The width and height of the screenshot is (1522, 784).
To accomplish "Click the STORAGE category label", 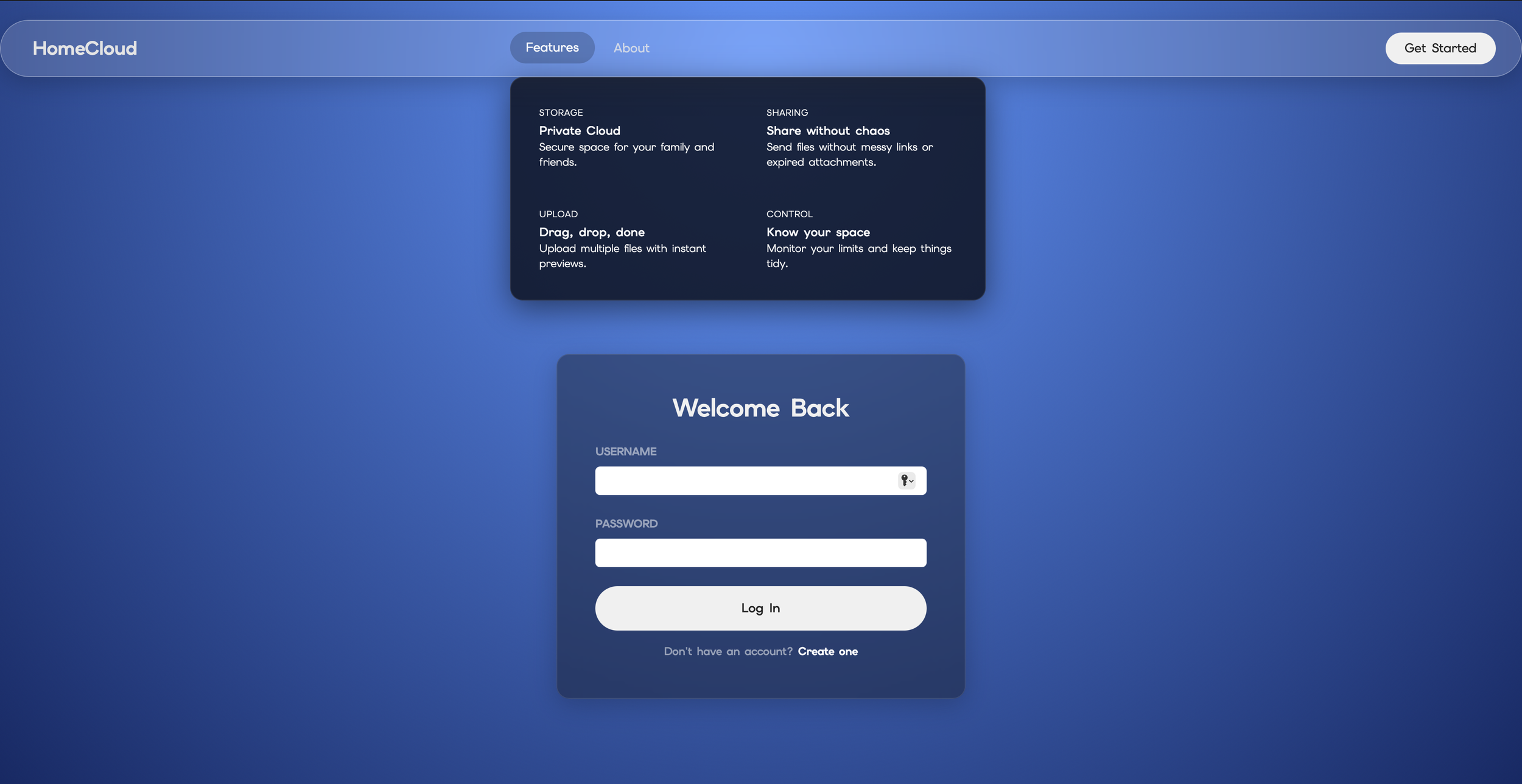I will 560,112.
